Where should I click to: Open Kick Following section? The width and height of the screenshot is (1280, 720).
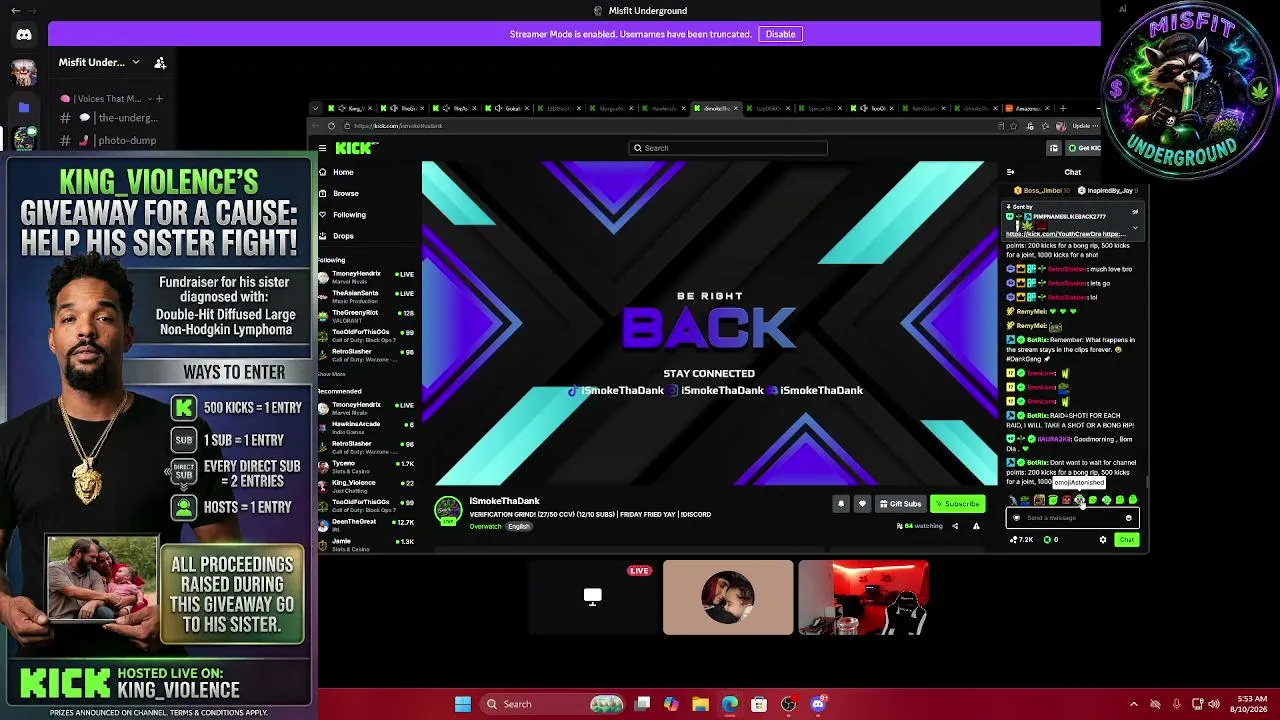[349, 215]
